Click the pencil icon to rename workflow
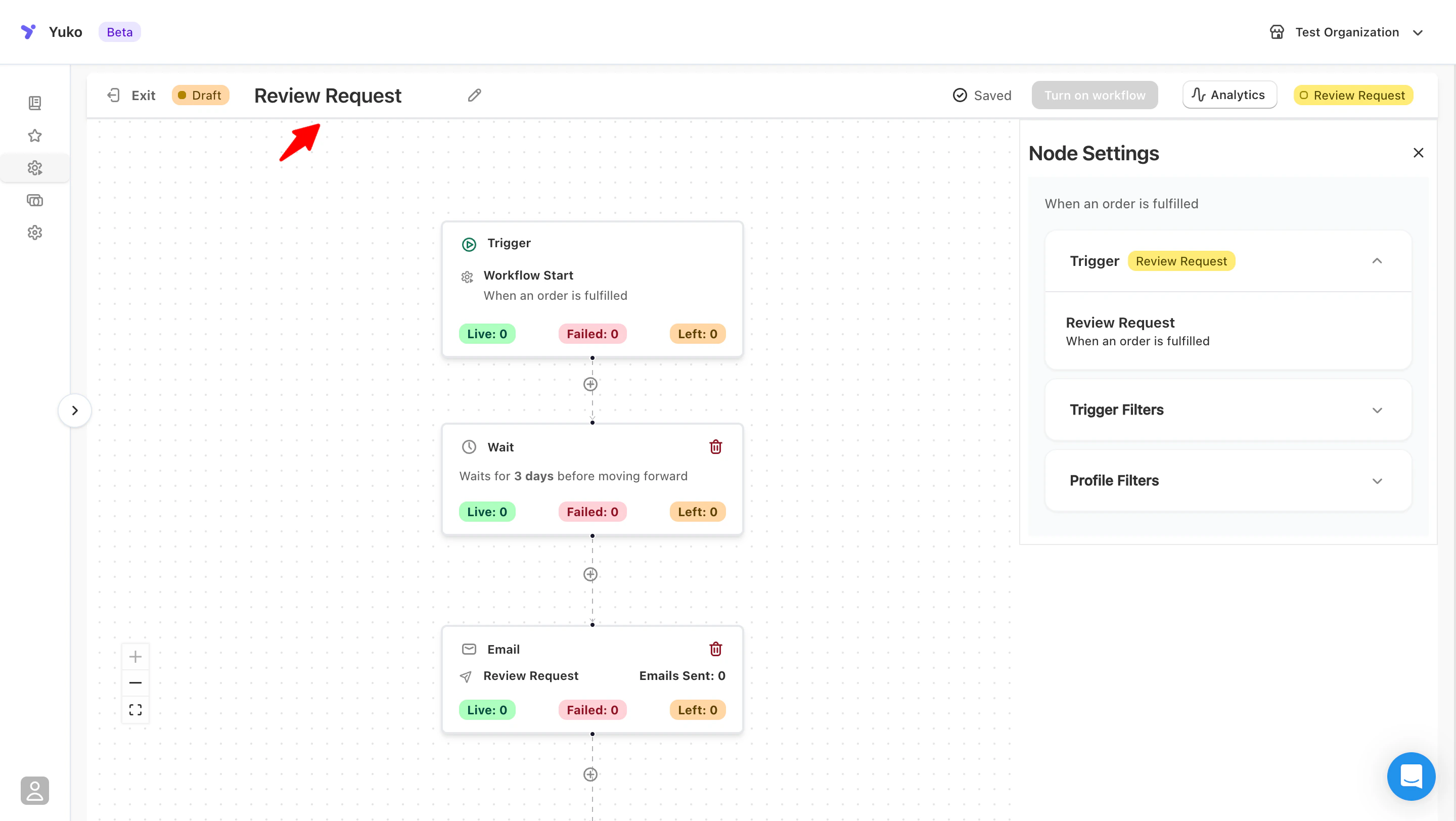 (x=474, y=95)
